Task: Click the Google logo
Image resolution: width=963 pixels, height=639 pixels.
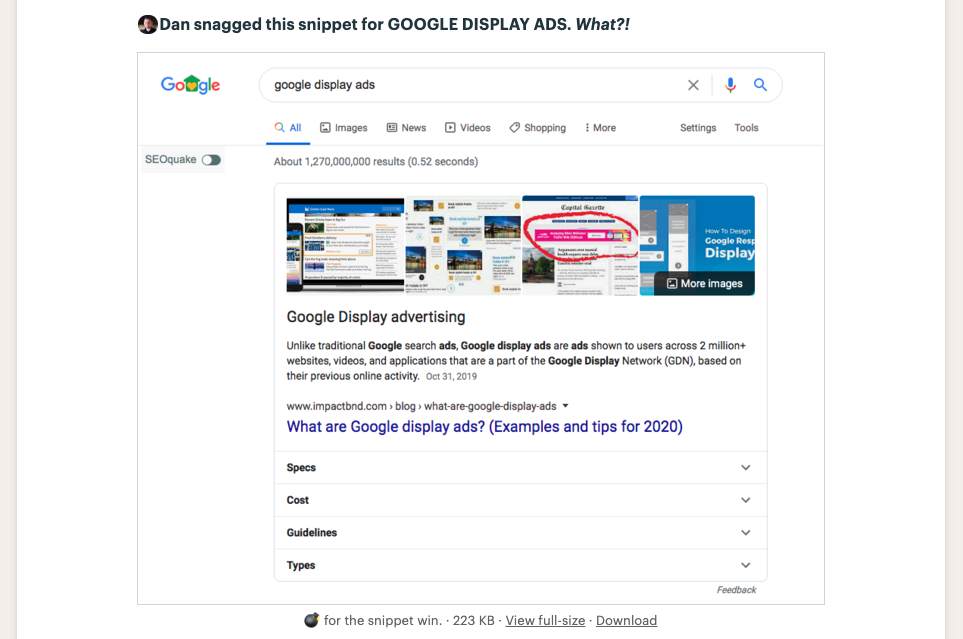Action: (190, 84)
